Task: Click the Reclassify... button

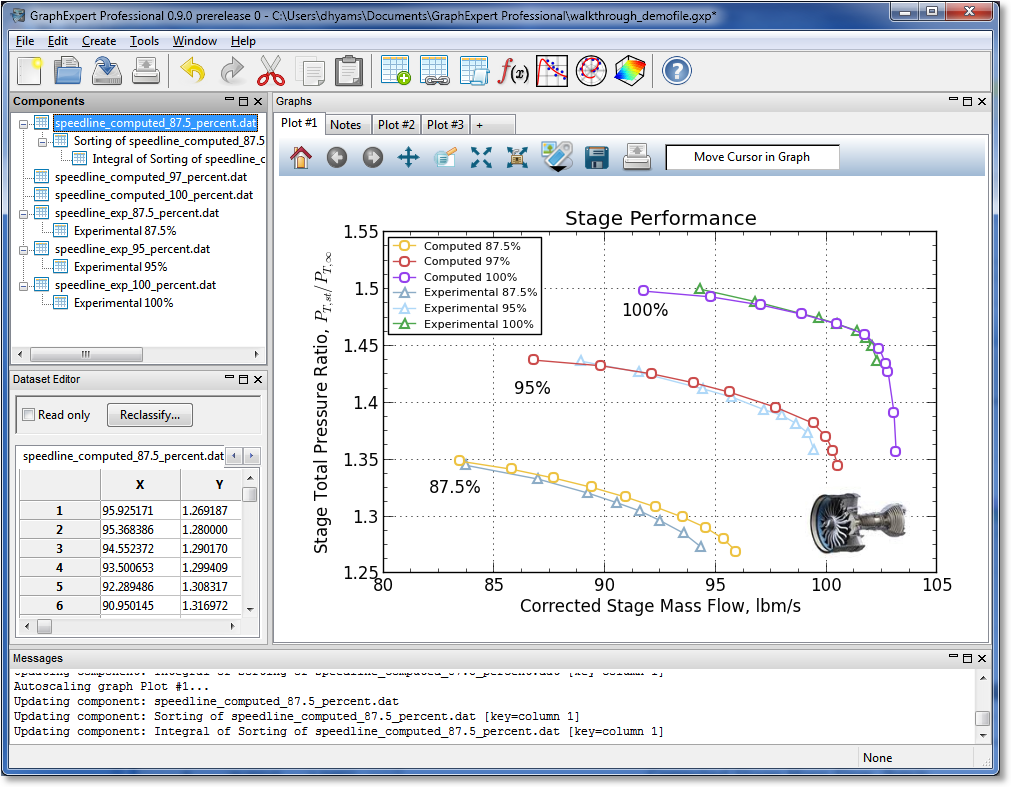Action: point(150,415)
